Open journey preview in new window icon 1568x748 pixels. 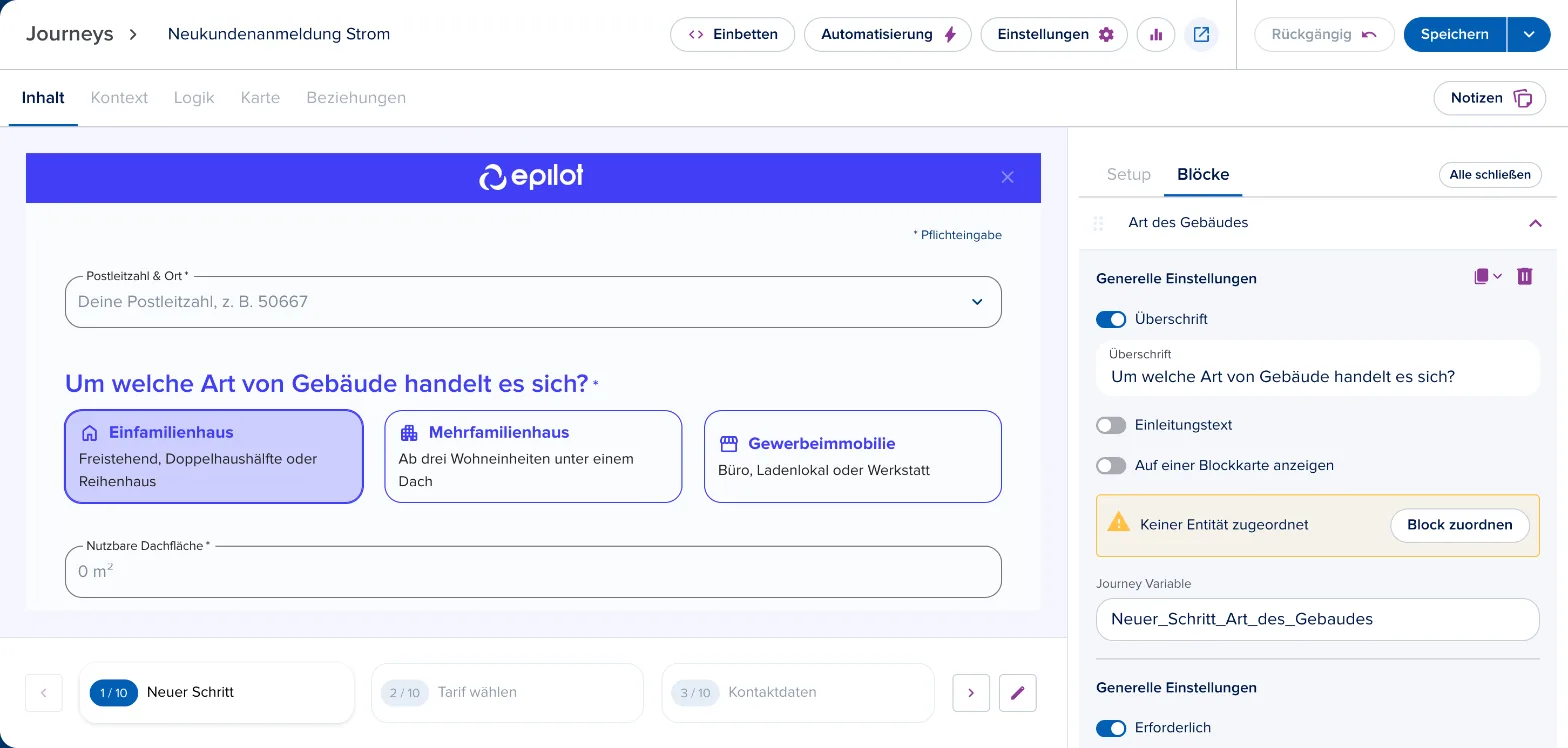point(1201,34)
